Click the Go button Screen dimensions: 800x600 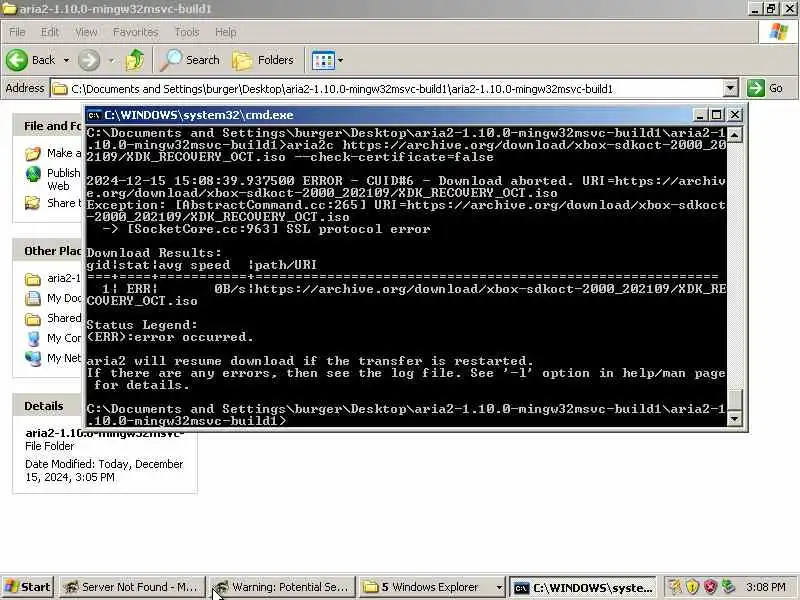(x=765, y=88)
